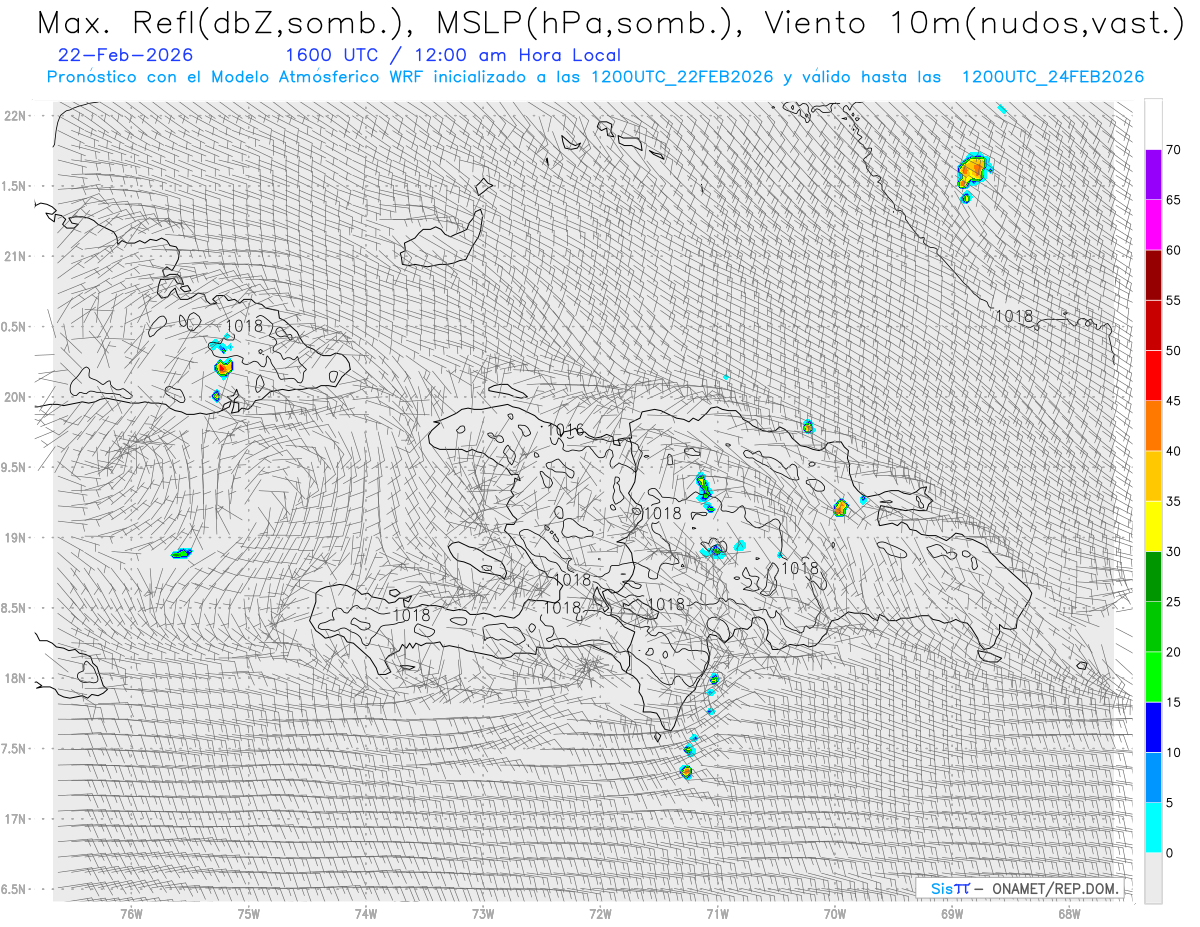
Task: Click the '1018' isobar label over eastern Cuba
Action: (244, 325)
